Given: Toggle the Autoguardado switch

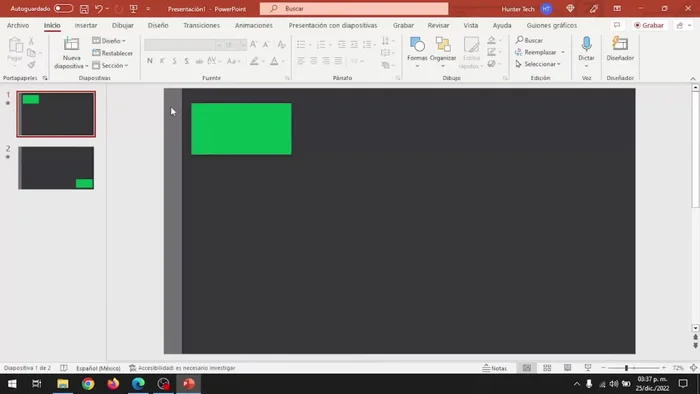Looking at the screenshot, I should pos(63,8).
